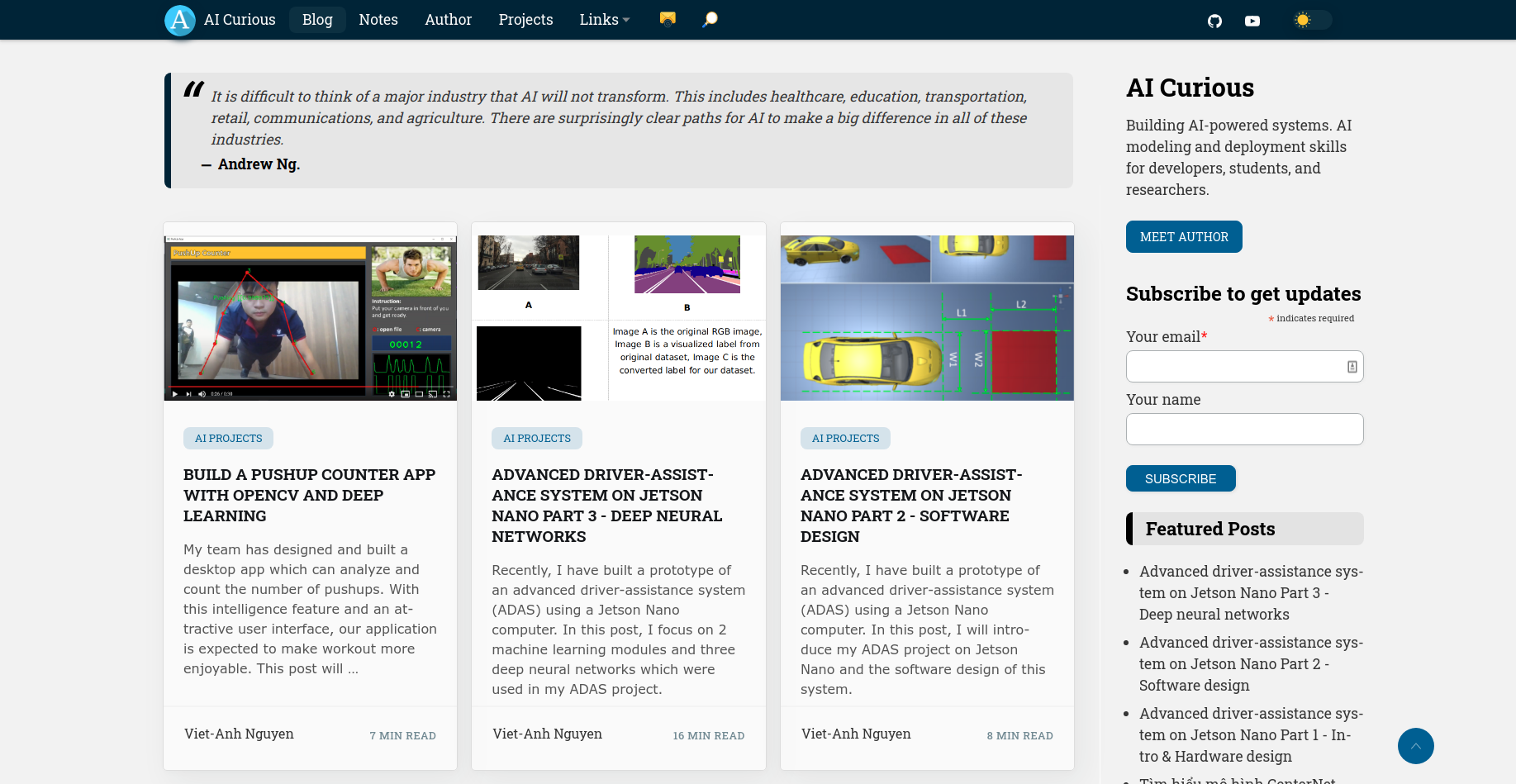Open the 'Build a Pushup Counter App' post title
Image resolution: width=1516 pixels, height=784 pixels.
(309, 495)
